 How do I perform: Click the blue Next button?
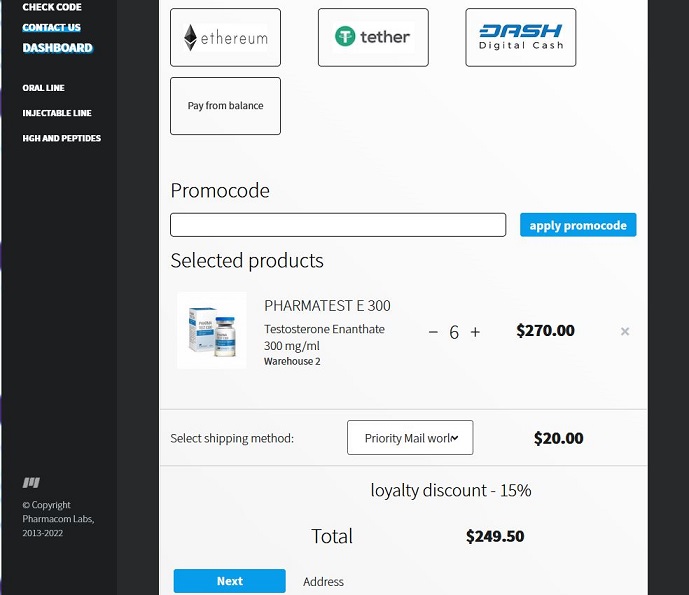[x=229, y=581]
